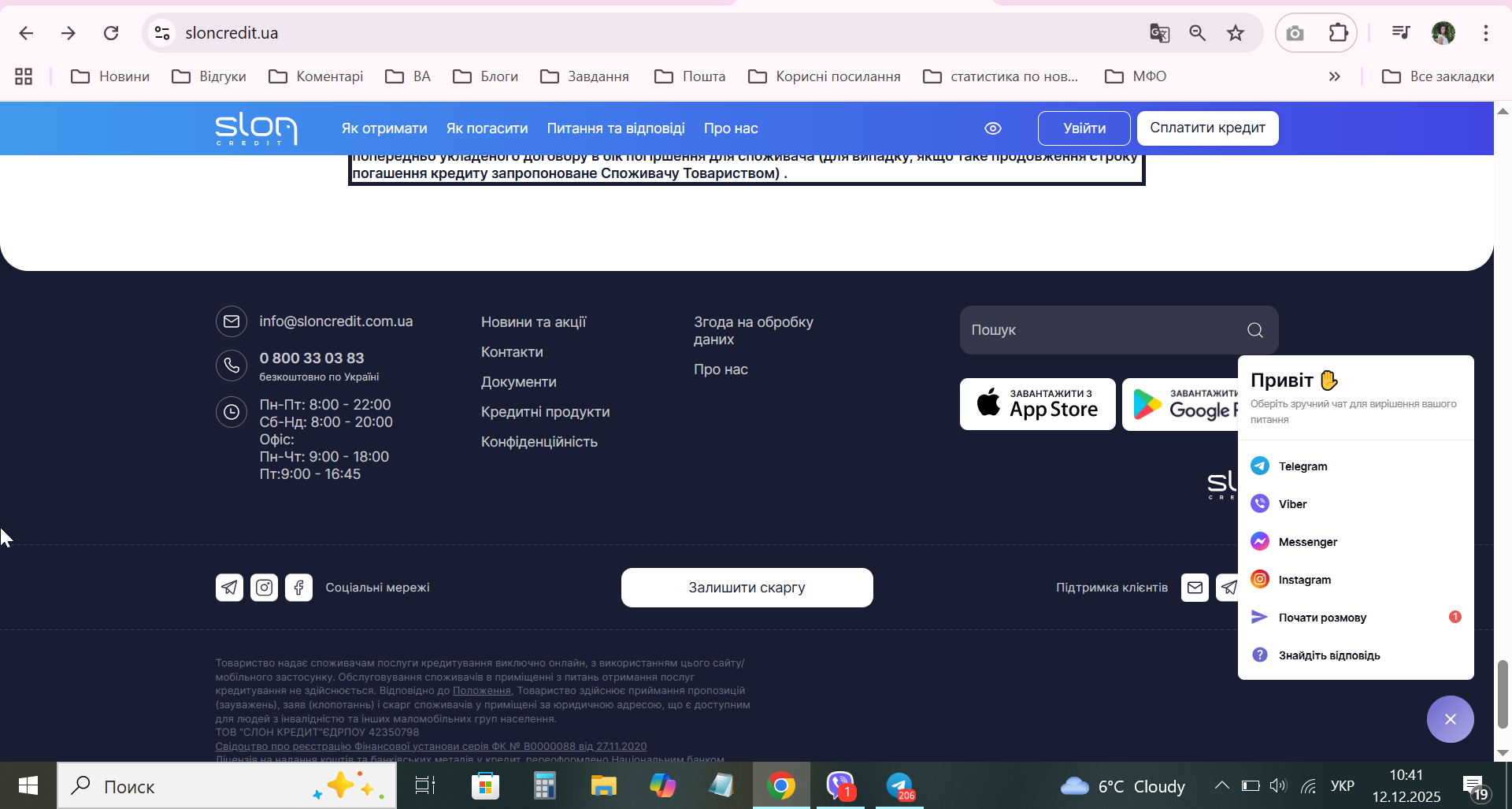The height and width of the screenshot is (809, 1512).
Task: Open Telegram from the Windows taskbar
Action: 899,785
